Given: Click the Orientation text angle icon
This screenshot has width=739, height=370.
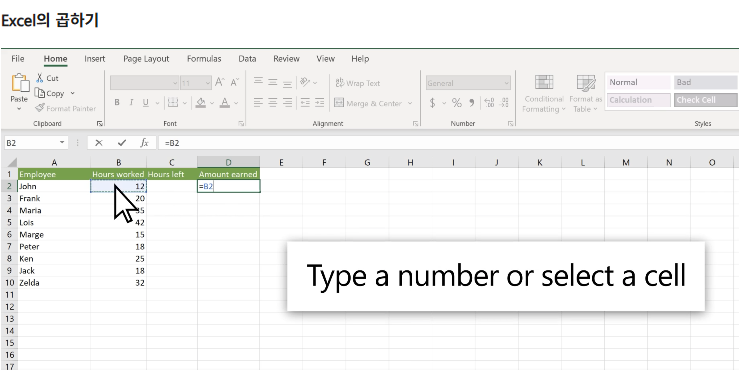Looking at the screenshot, I should (305, 82).
